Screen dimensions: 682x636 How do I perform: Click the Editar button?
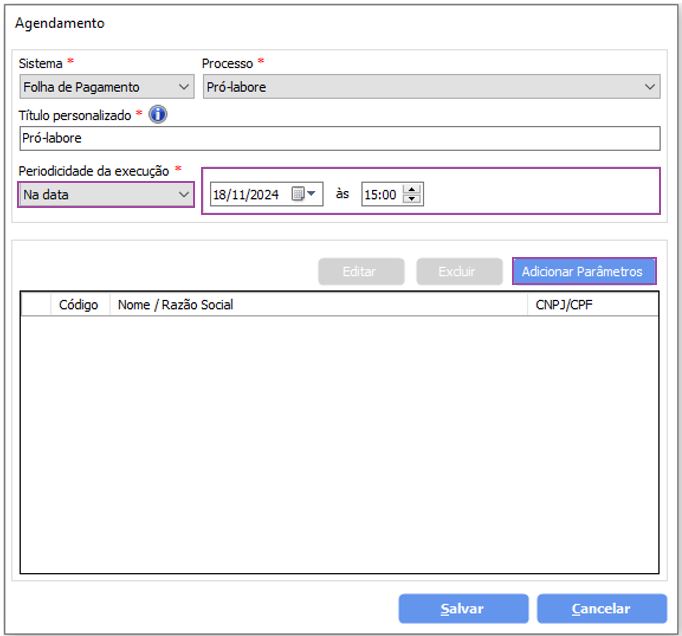(x=361, y=271)
